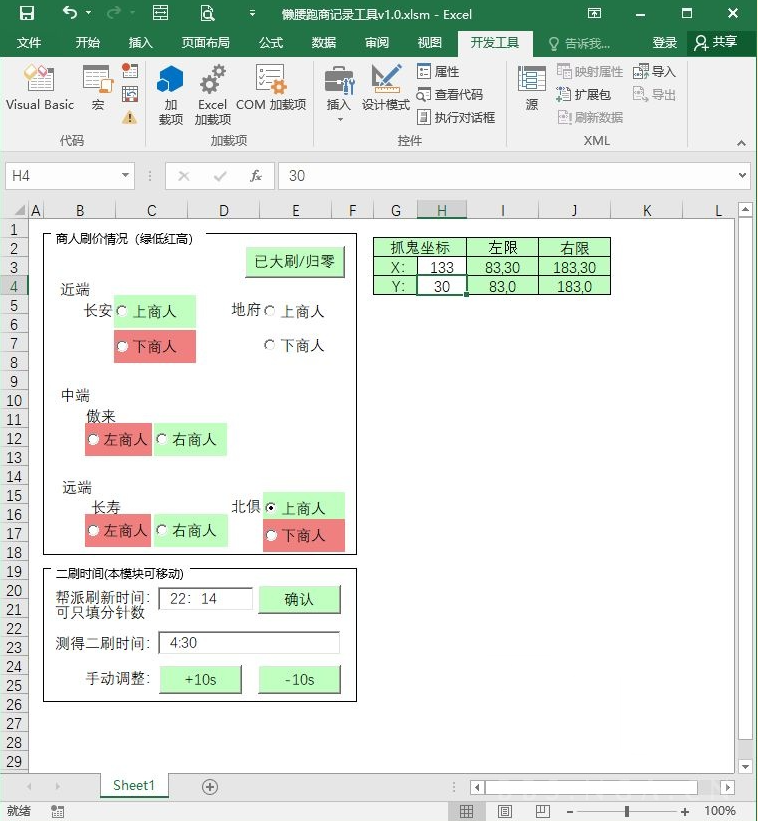This screenshot has height=821, width=758.
Task: Switch to Page Break Preview icon
Action: (x=542, y=811)
